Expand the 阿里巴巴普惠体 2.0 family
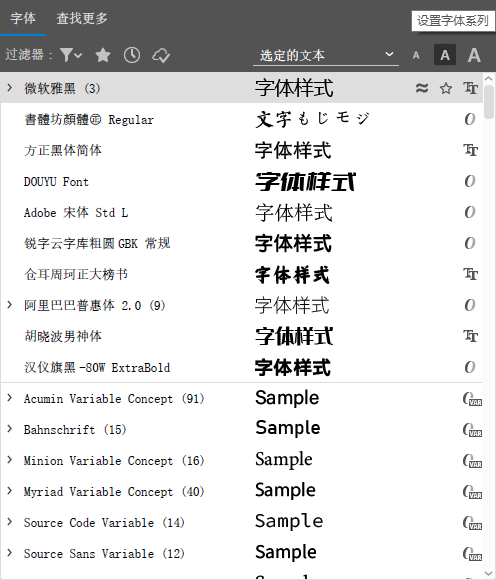This screenshot has height=580, width=496. pyautogui.click(x=10, y=305)
